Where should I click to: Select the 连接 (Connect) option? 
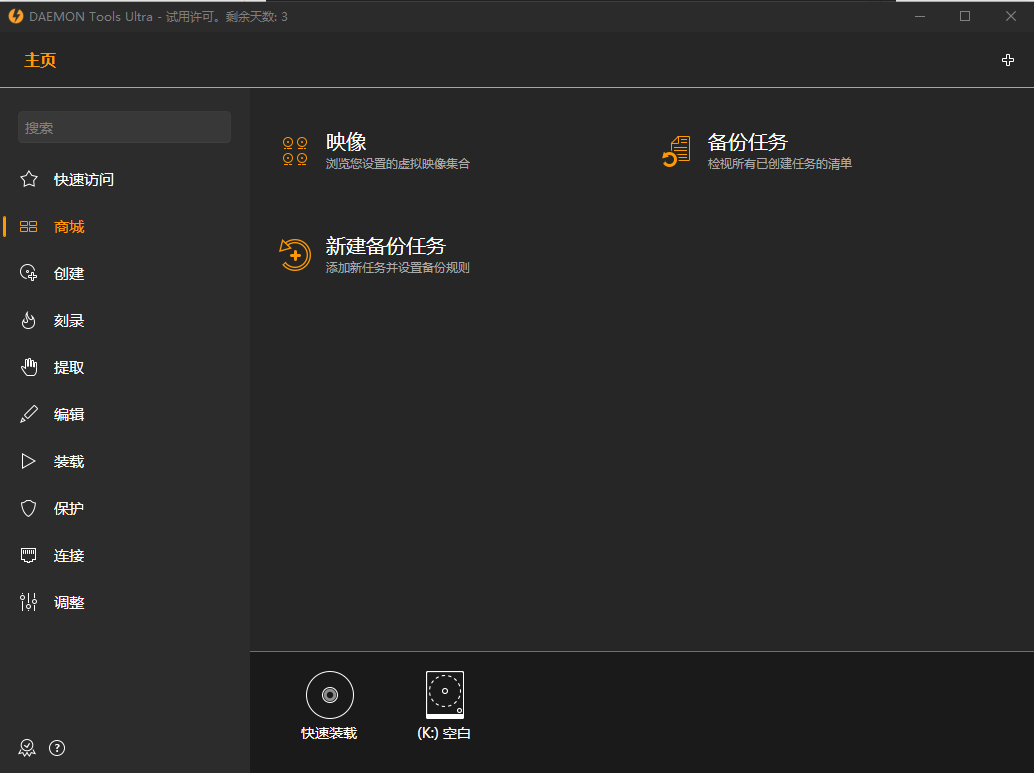(68, 555)
